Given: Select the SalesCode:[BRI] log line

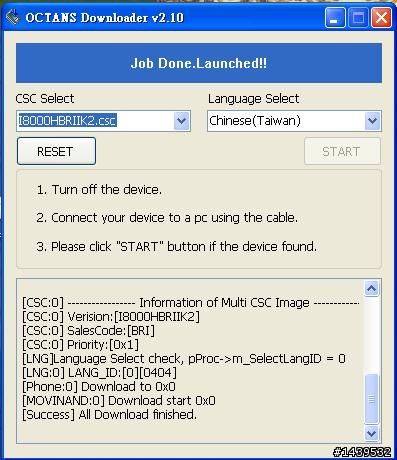Looking at the screenshot, I should tap(88, 331).
